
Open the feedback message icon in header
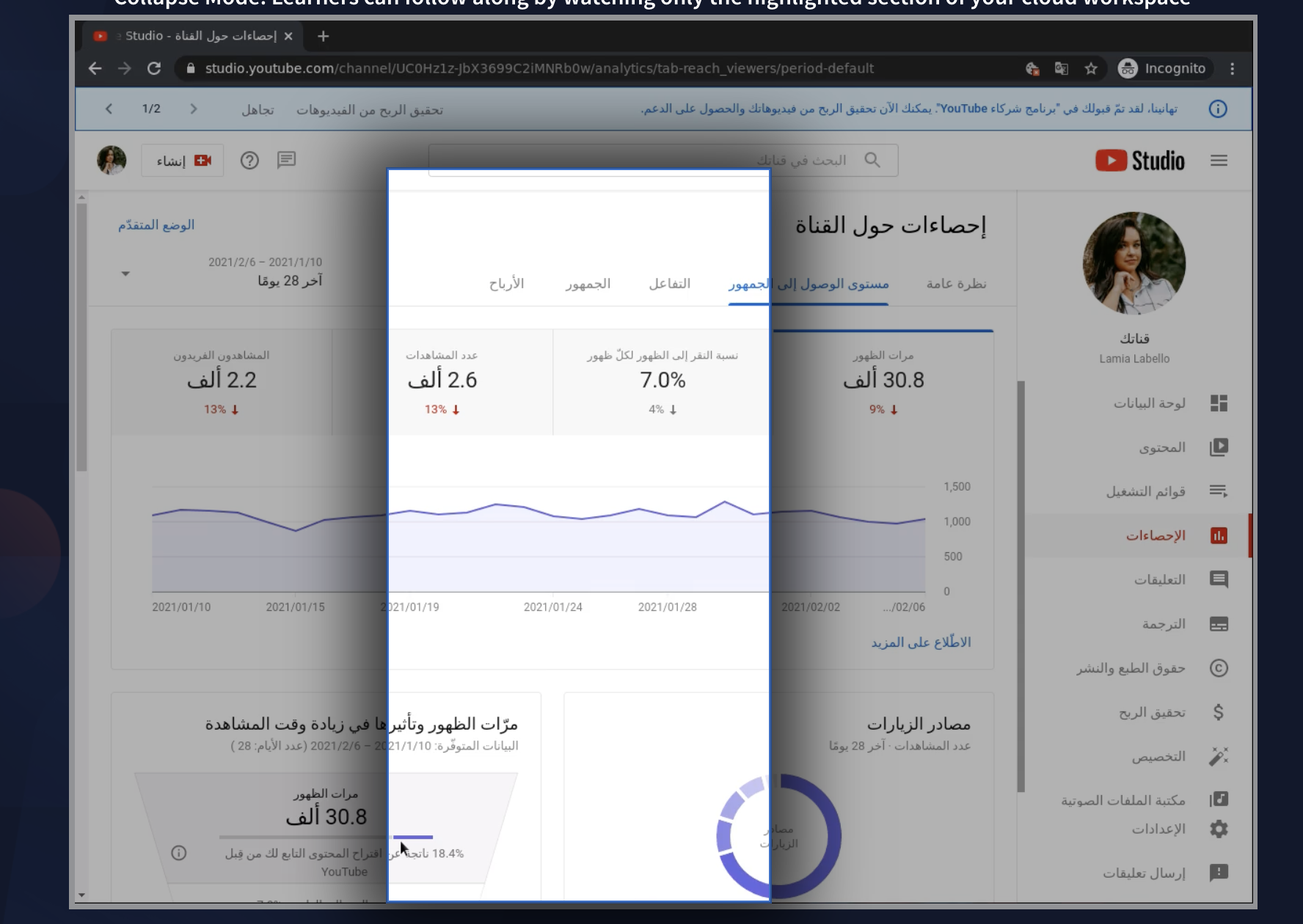pos(286,160)
